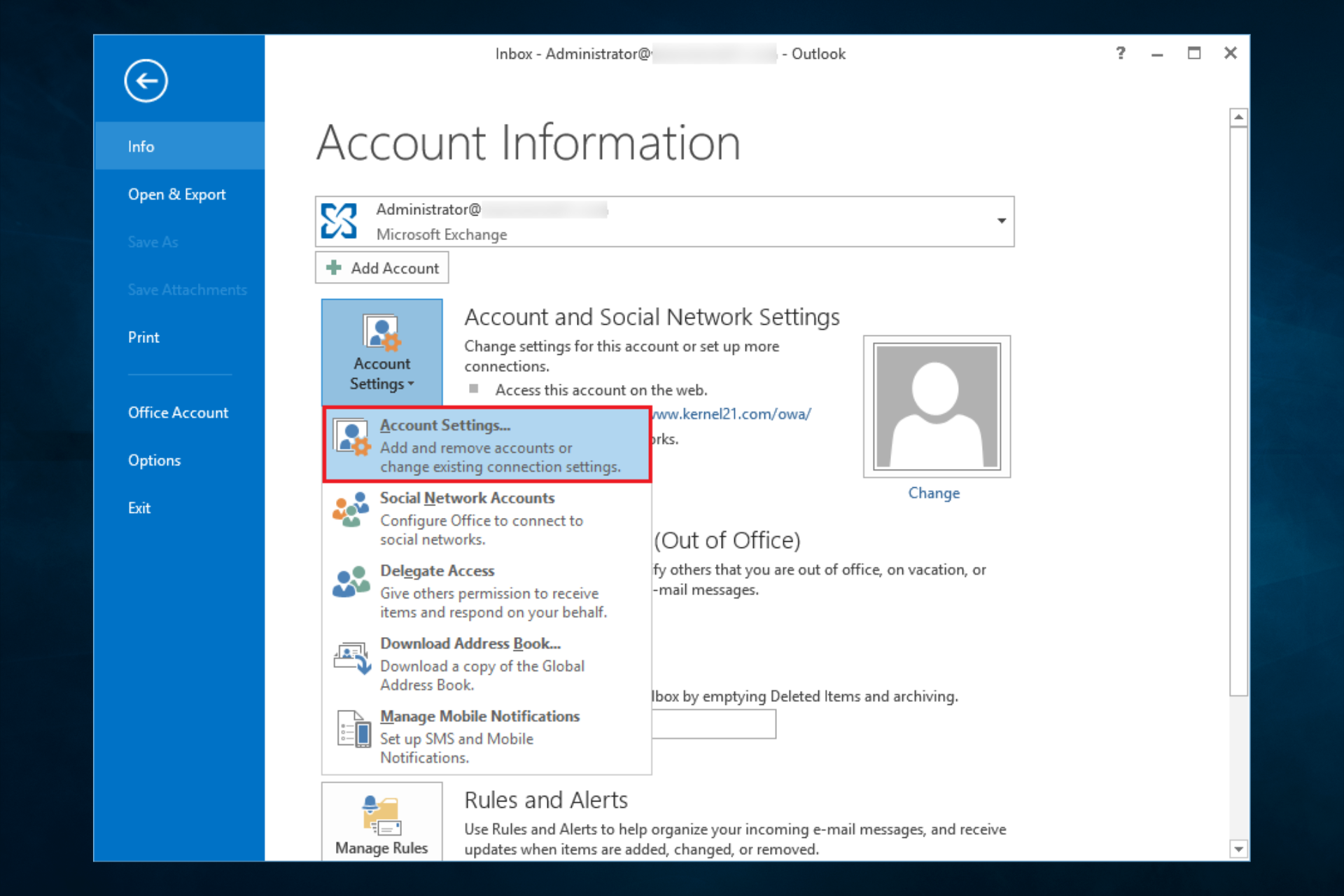The height and width of the screenshot is (896, 1344).
Task: Choose Social Network Accounts entry
Action: click(x=487, y=518)
